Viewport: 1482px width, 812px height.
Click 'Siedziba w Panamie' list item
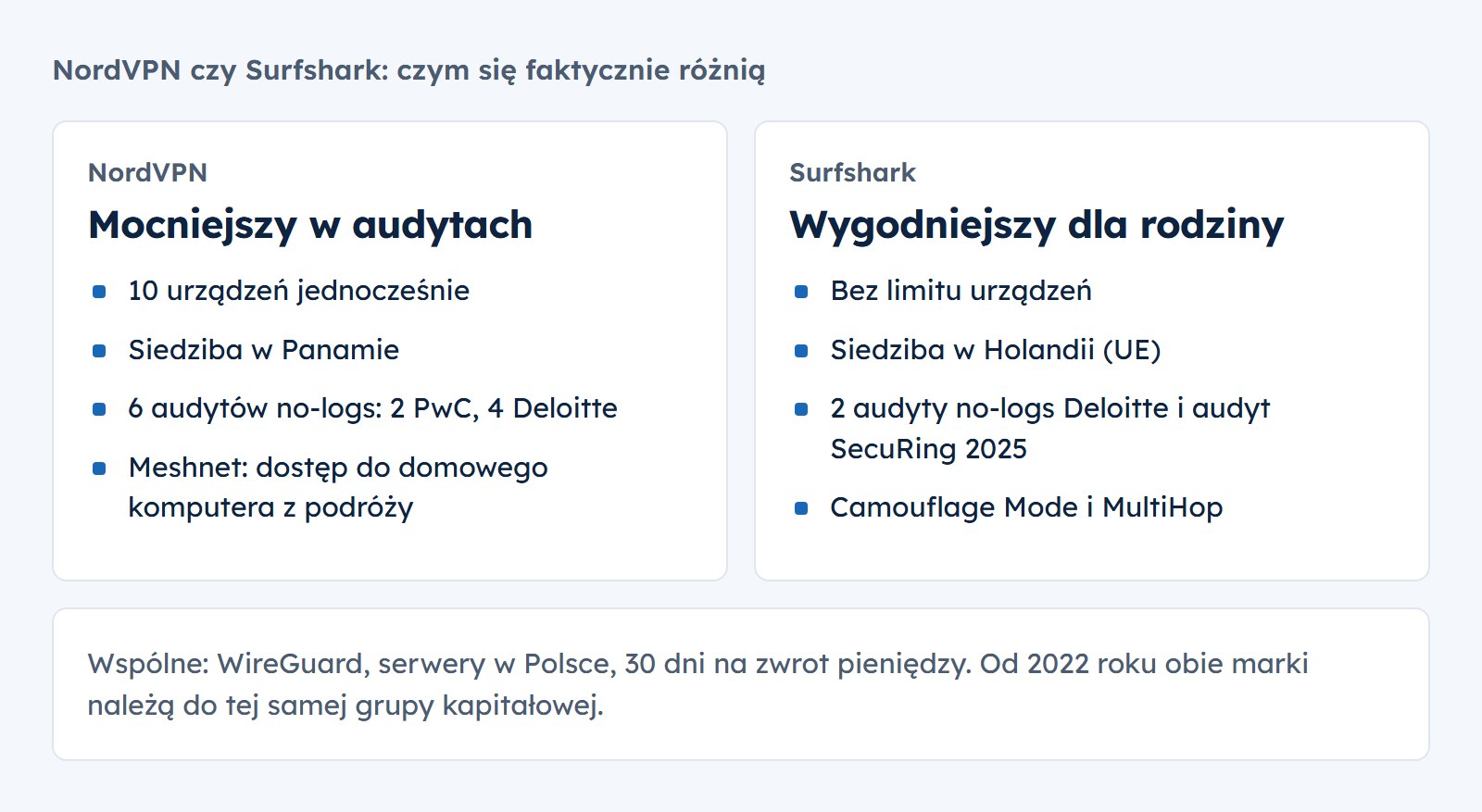point(263,350)
